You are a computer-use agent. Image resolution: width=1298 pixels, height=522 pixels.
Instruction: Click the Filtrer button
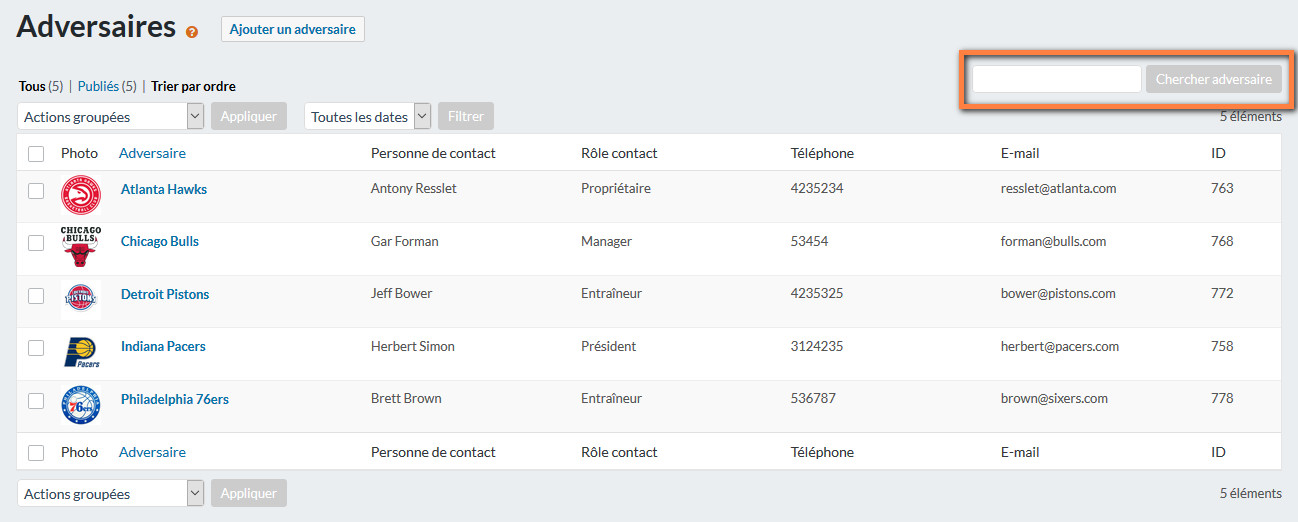466,116
